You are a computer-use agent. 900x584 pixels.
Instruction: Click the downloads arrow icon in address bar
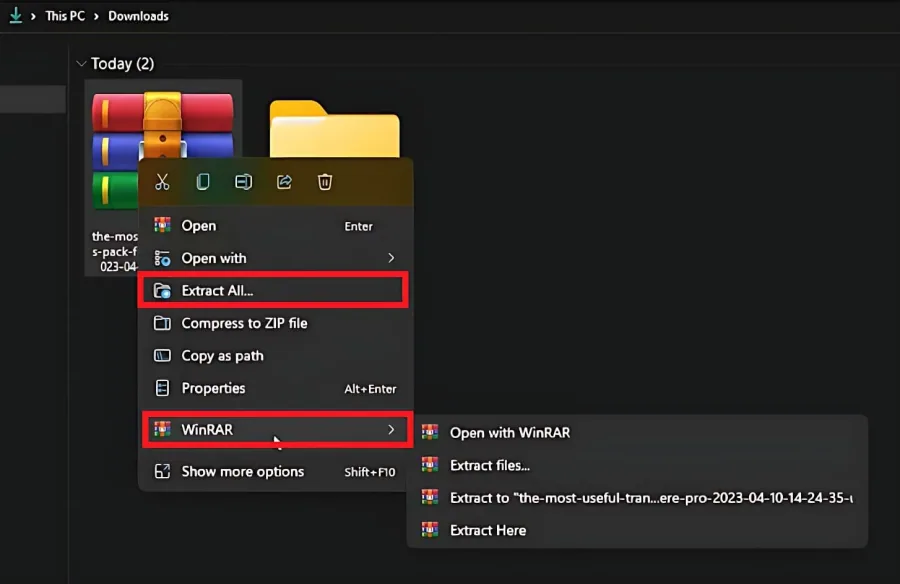click(x=16, y=16)
